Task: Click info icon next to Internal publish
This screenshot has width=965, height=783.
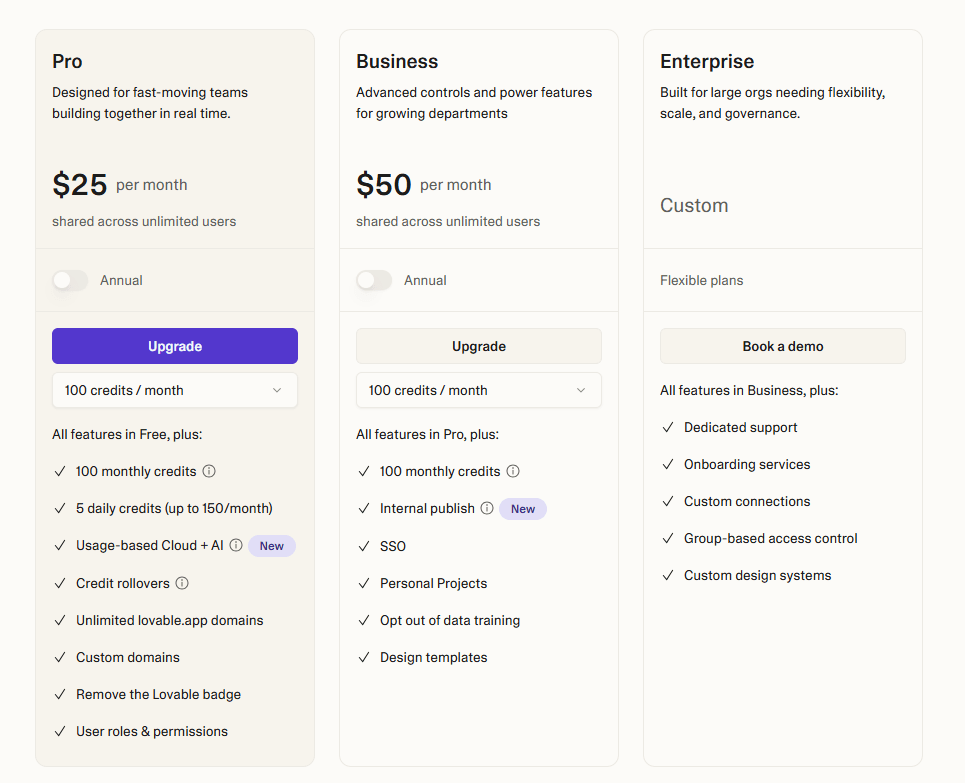Action: [x=487, y=508]
